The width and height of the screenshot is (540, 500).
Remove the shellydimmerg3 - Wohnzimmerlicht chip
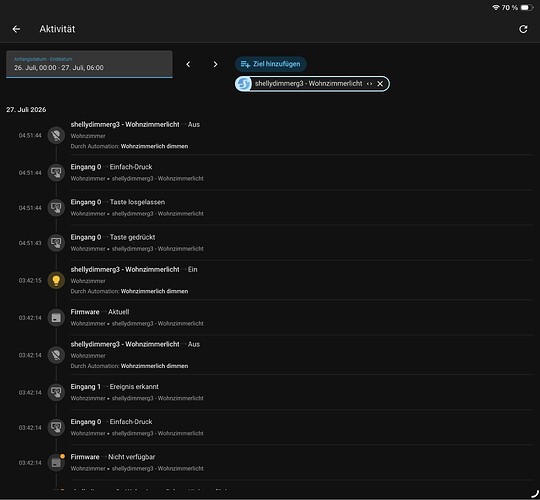[380, 84]
